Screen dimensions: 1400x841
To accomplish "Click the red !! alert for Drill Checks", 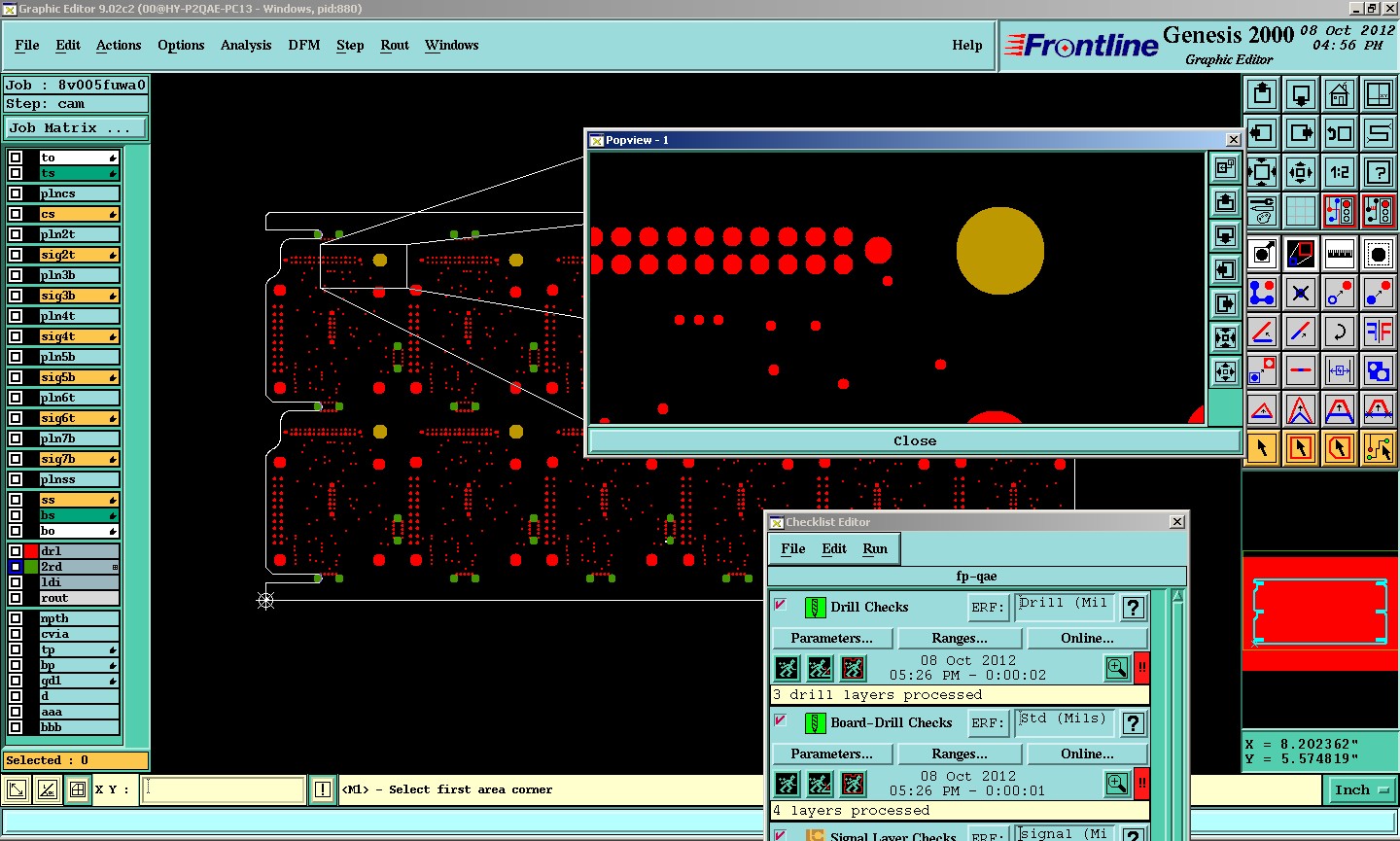I will (x=1142, y=668).
